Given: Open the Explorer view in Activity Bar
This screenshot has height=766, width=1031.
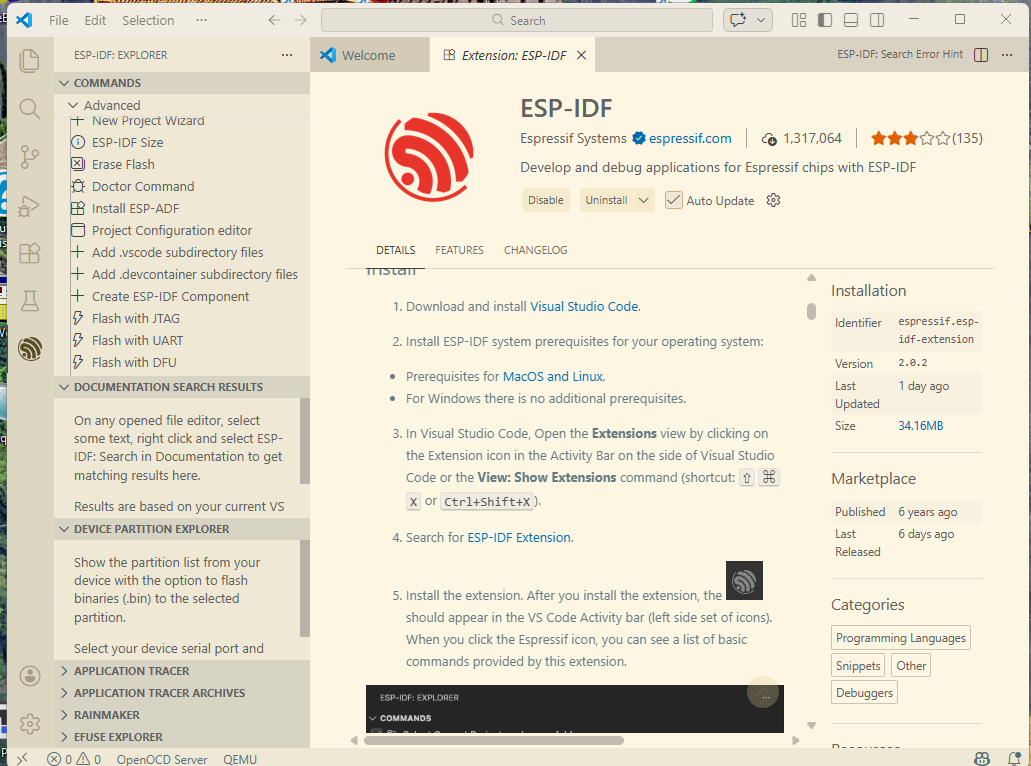Looking at the screenshot, I should (x=30, y=60).
